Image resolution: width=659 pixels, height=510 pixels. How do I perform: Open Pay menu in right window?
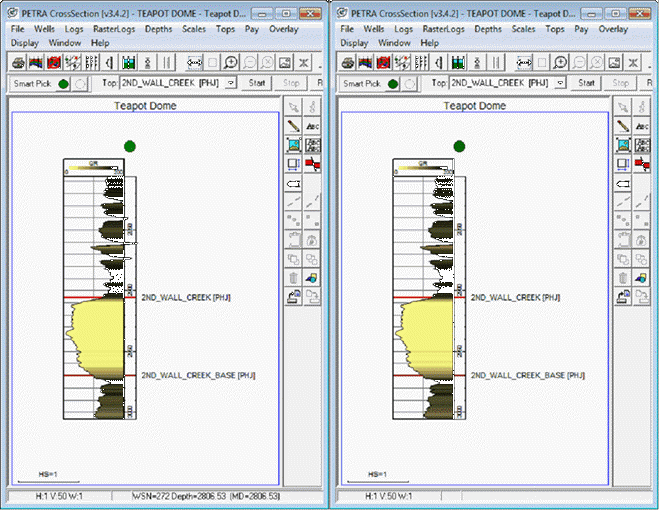pyautogui.click(x=581, y=29)
